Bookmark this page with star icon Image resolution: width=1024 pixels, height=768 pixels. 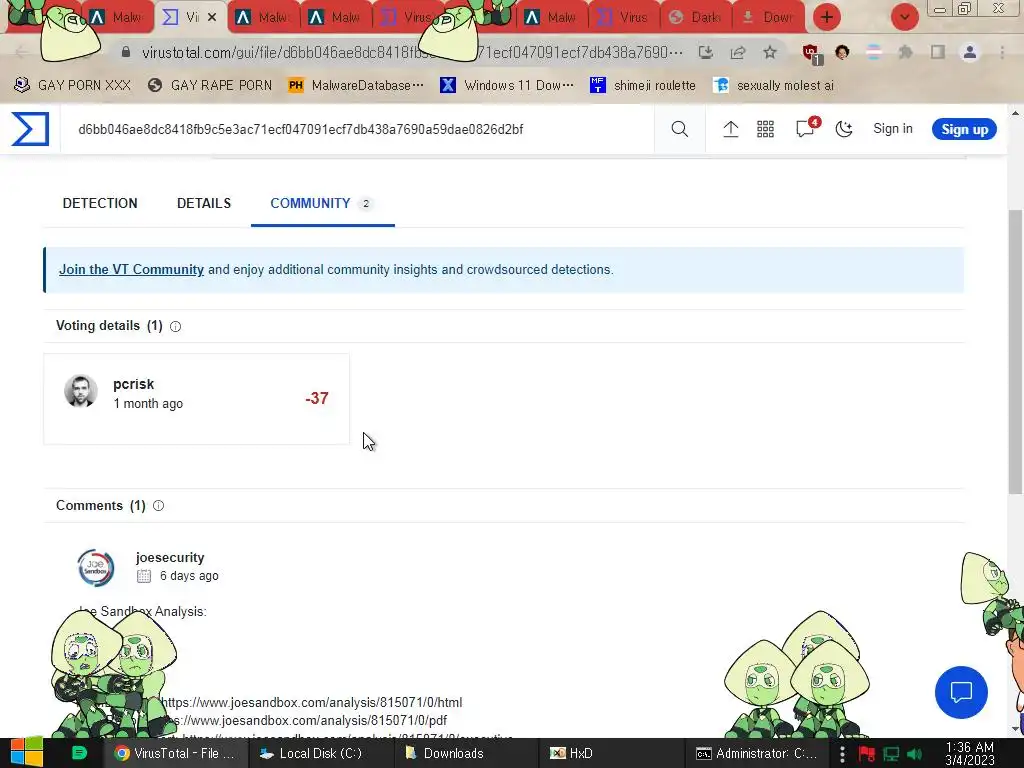(x=770, y=52)
